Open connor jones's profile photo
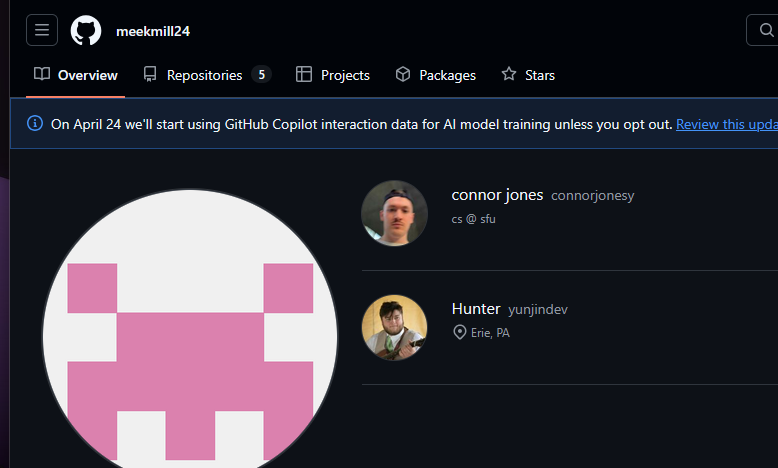 click(x=394, y=213)
